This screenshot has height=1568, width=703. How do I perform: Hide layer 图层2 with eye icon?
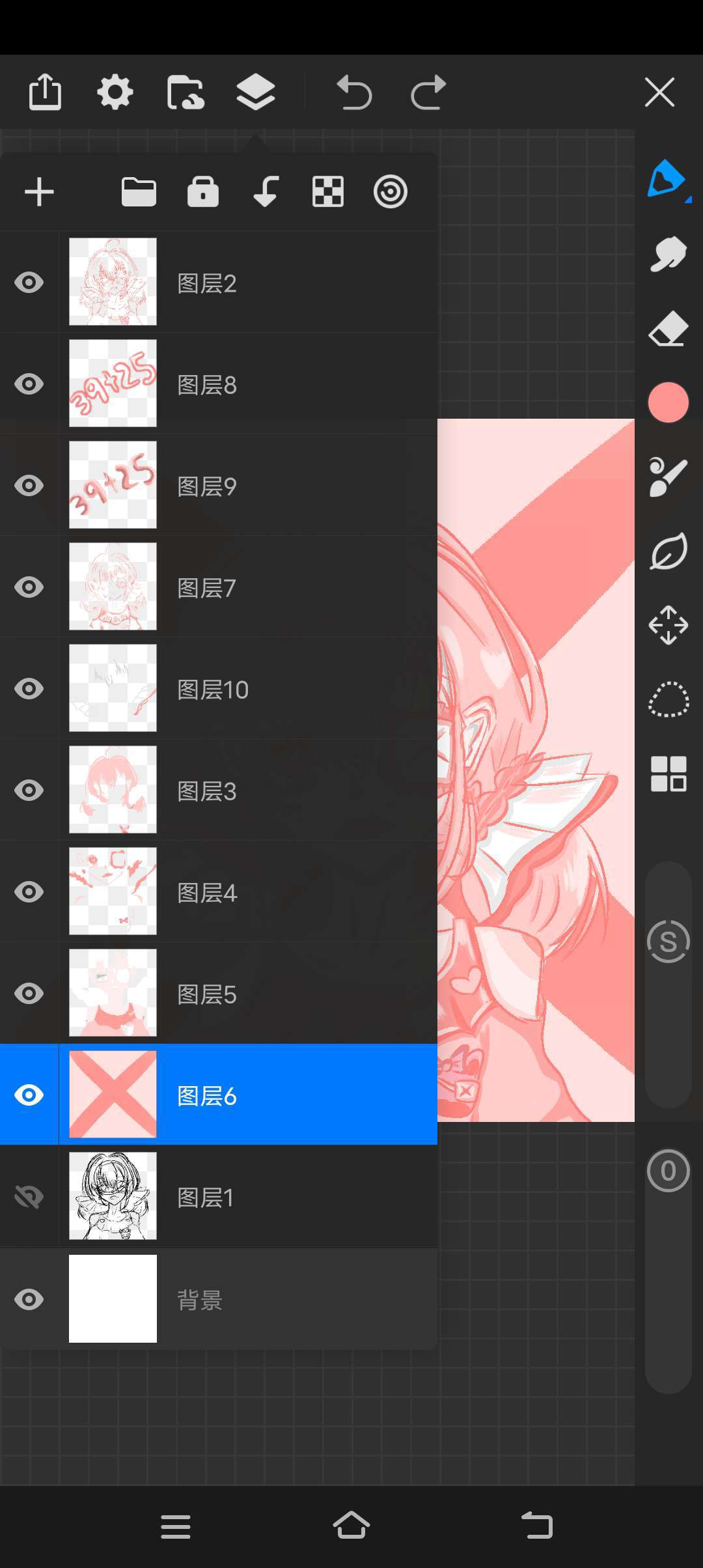29,283
